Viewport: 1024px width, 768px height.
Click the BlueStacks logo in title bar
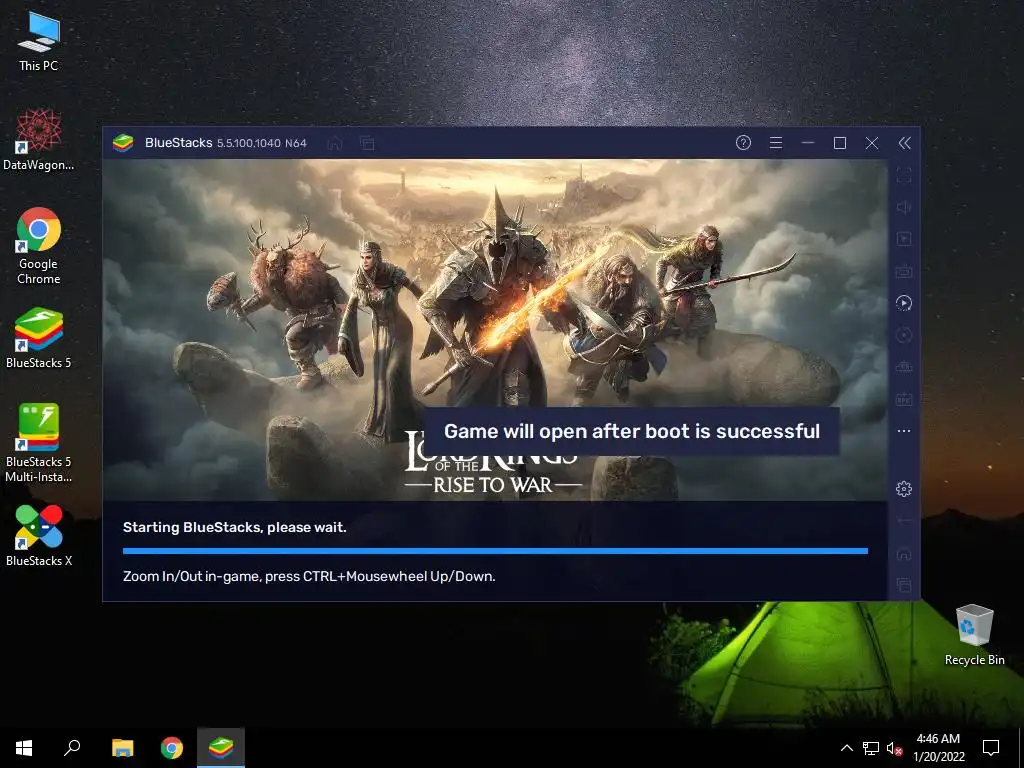123,142
